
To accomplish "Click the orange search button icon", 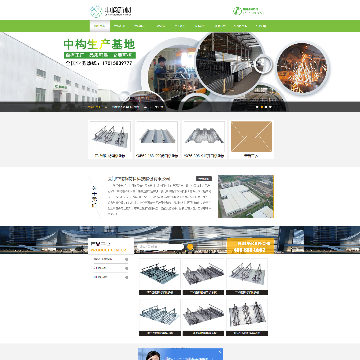I will [x=189, y=247].
